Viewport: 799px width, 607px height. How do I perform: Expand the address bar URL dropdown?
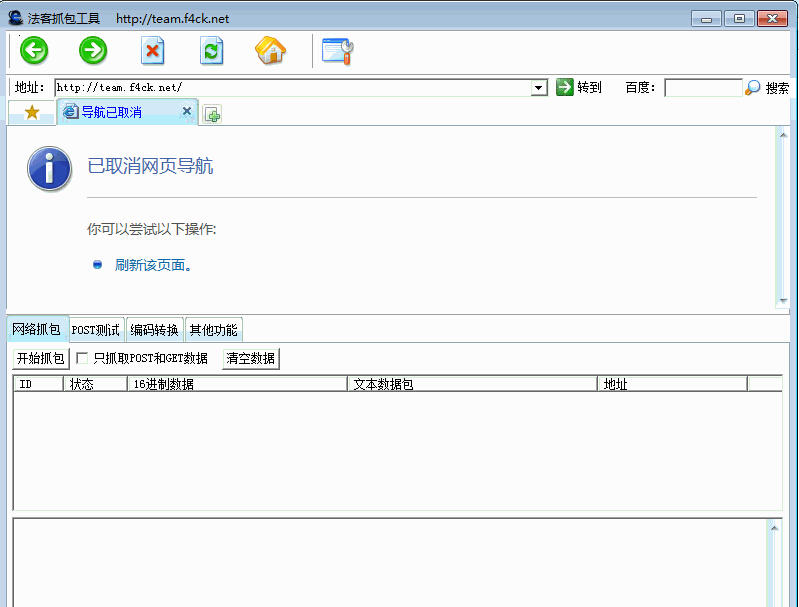click(x=540, y=88)
